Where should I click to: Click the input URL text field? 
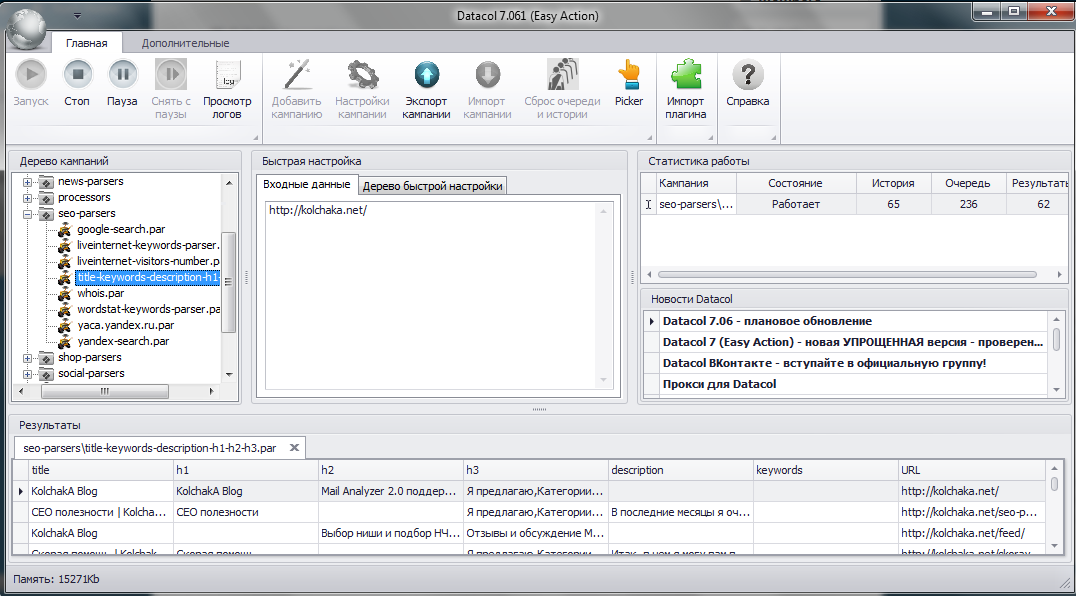438,296
